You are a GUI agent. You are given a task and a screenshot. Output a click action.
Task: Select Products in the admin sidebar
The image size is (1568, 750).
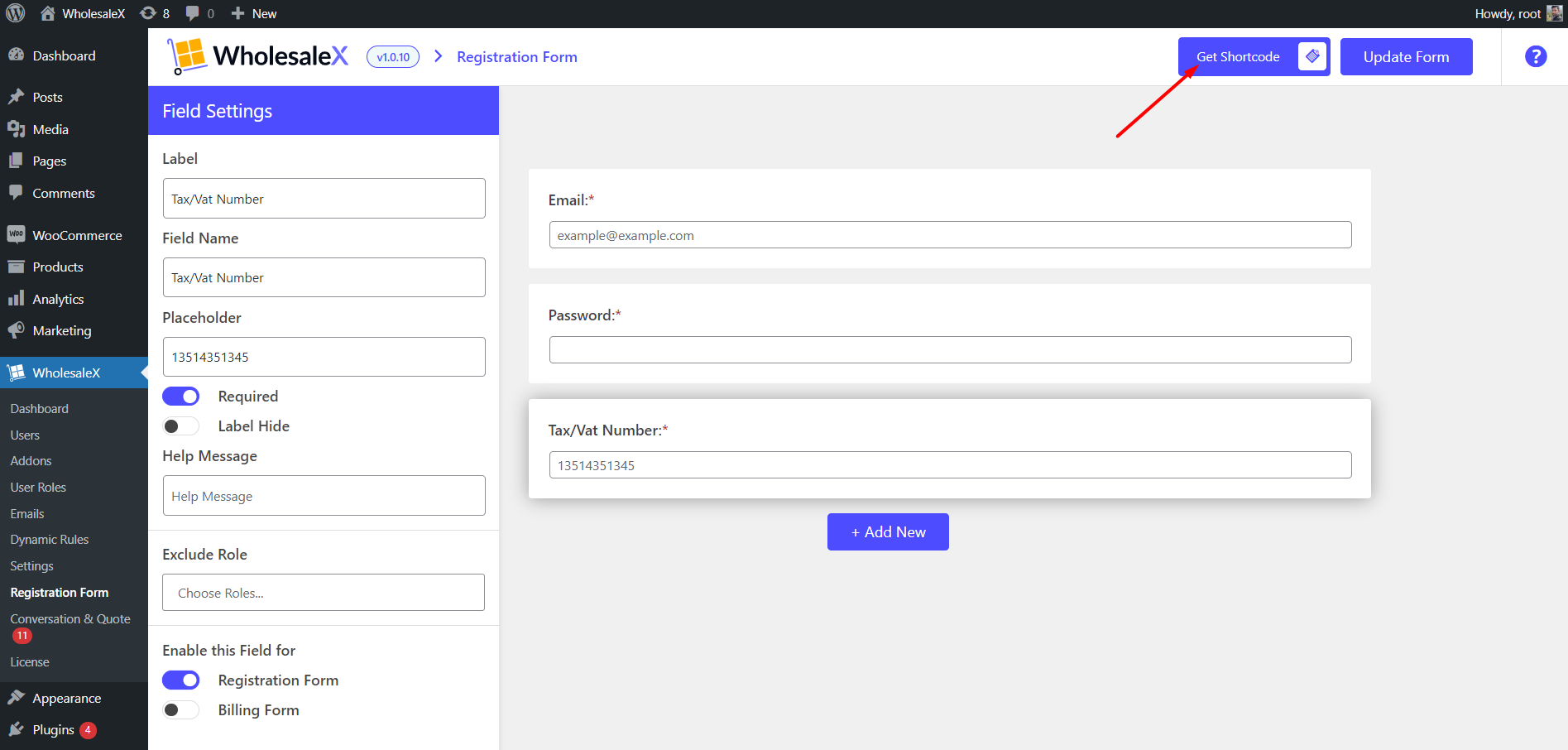[x=57, y=267]
